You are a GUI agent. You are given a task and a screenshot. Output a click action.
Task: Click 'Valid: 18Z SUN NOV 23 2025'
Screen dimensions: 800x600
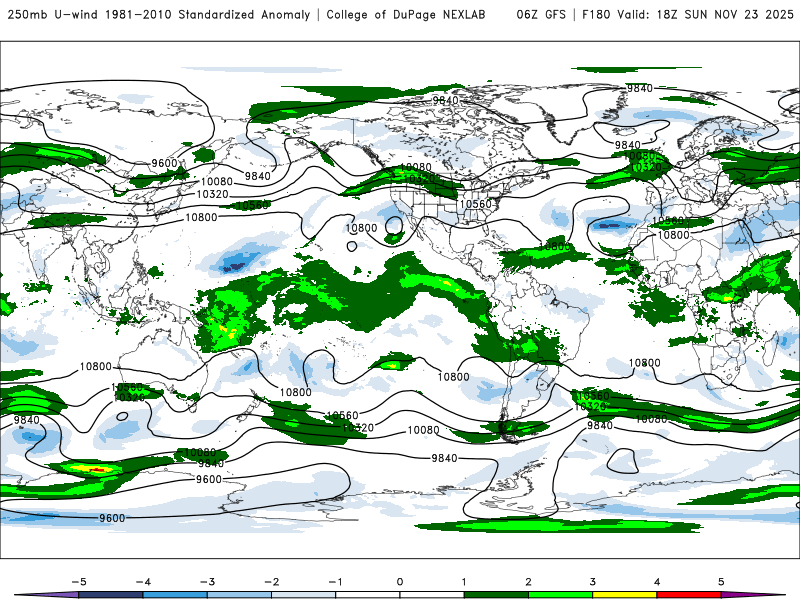(705, 14)
